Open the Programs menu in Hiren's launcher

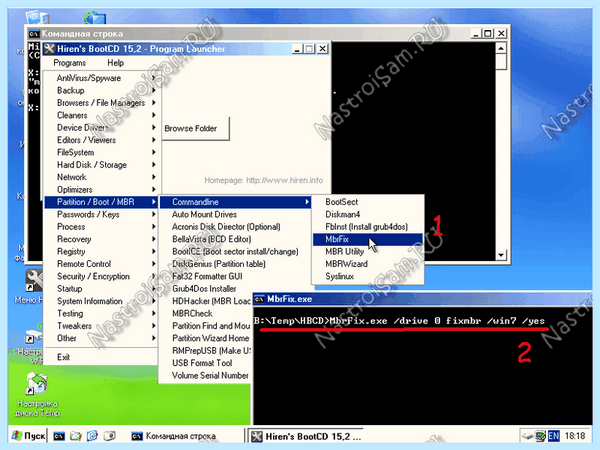click(69, 63)
